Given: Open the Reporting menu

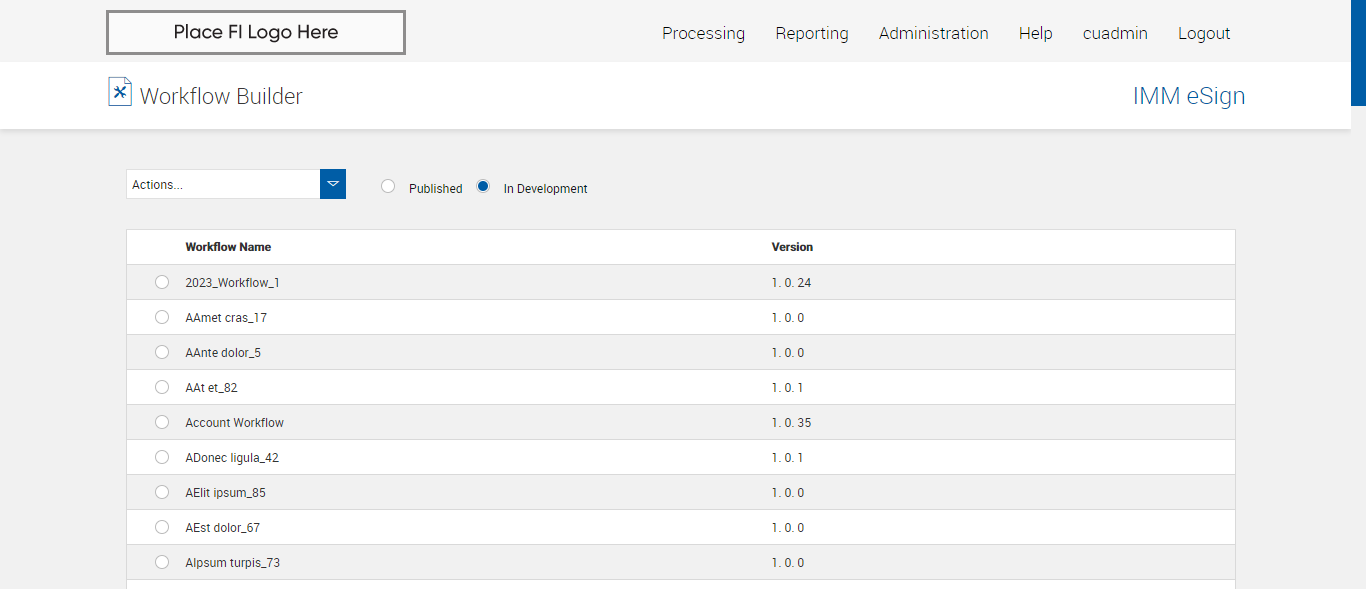Looking at the screenshot, I should point(812,33).
